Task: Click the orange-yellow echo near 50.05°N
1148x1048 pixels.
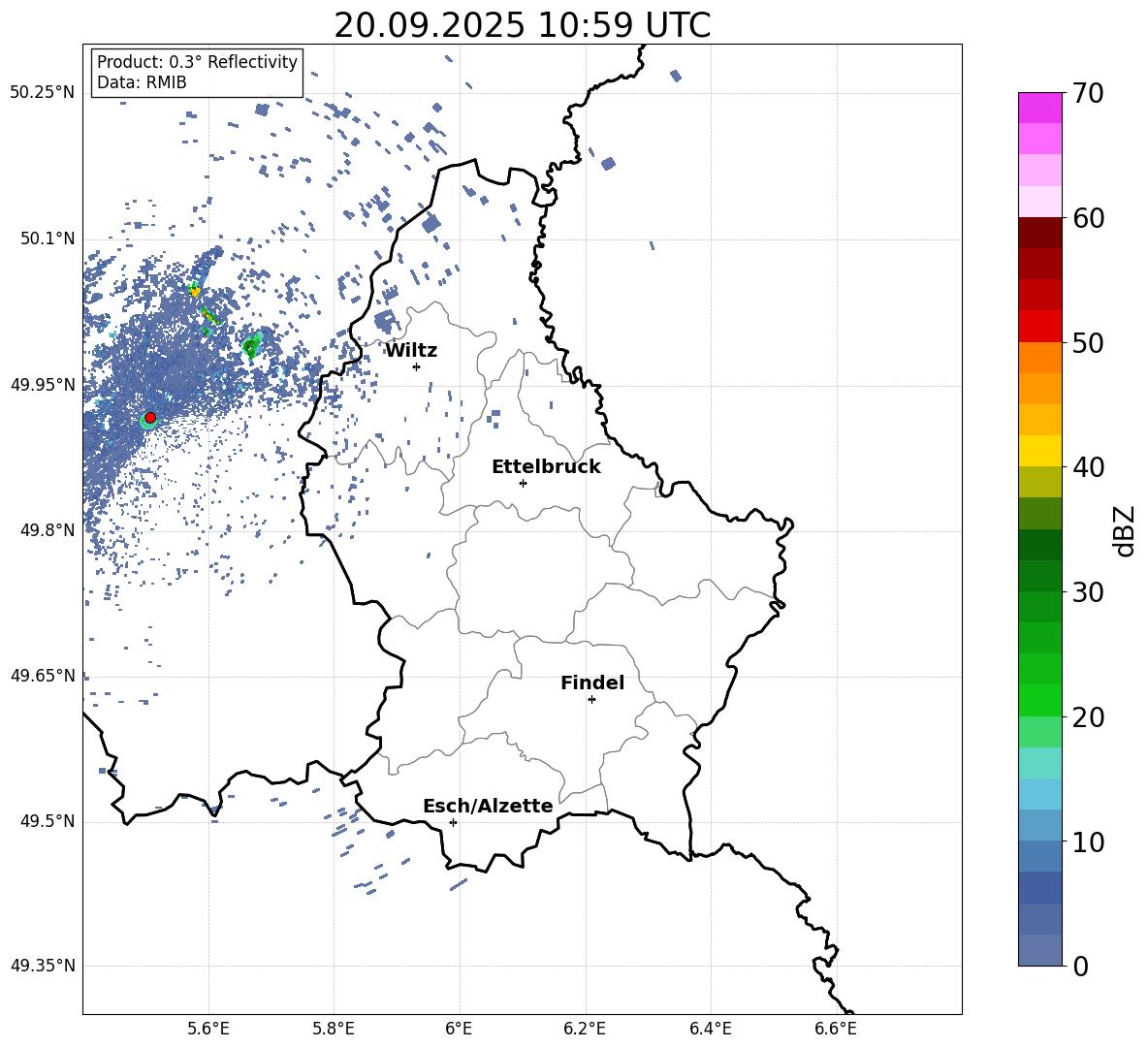Action: click(195, 291)
